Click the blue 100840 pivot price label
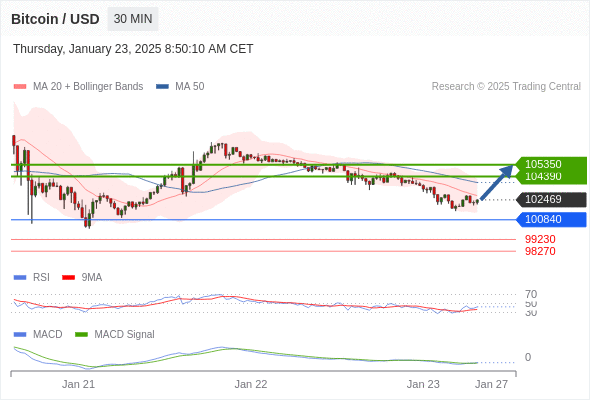The image size is (590, 400). coord(551,219)
